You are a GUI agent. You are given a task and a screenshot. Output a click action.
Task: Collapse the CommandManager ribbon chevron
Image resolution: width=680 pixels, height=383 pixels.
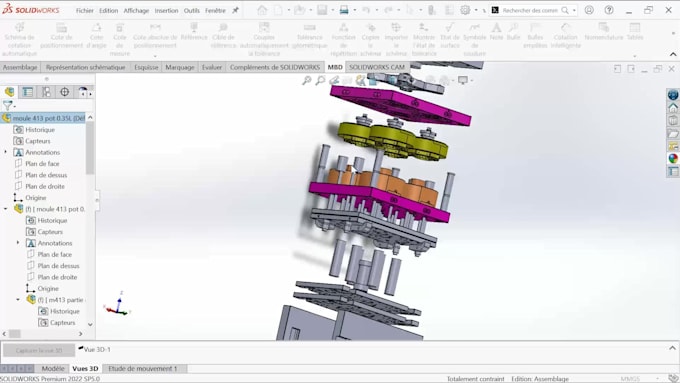coord(673,54)
